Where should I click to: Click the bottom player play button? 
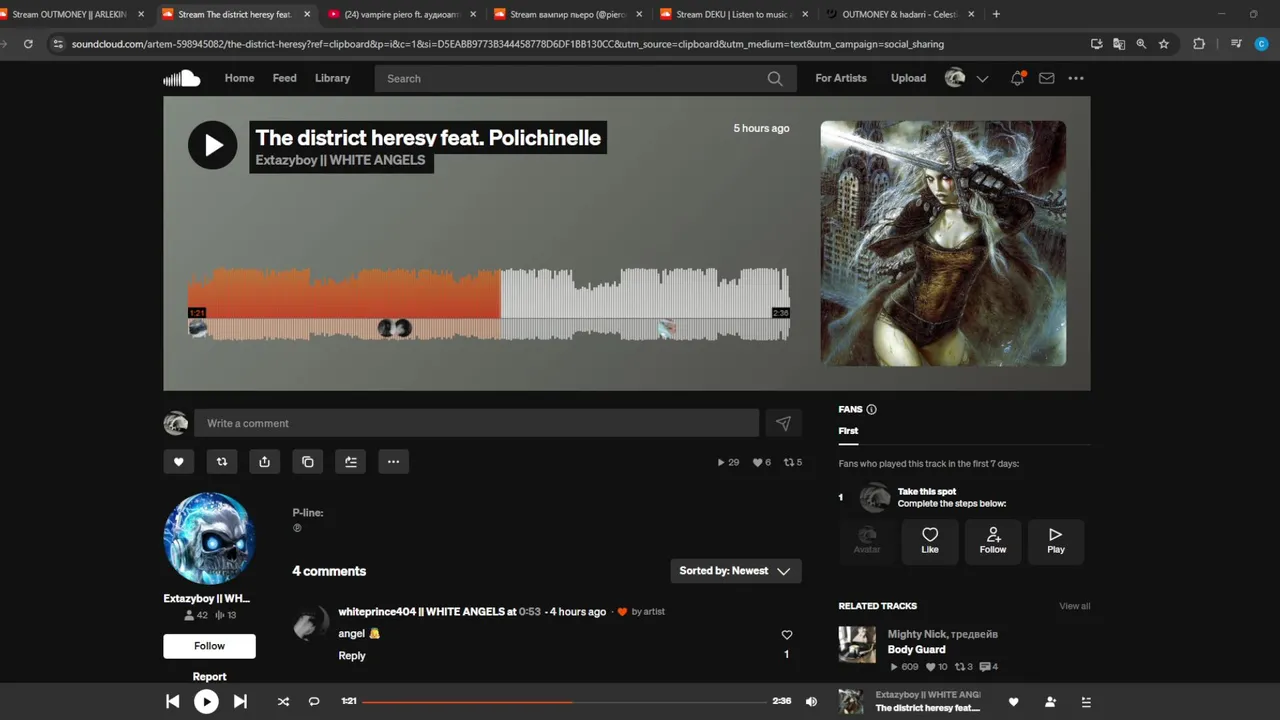point(206,702)
